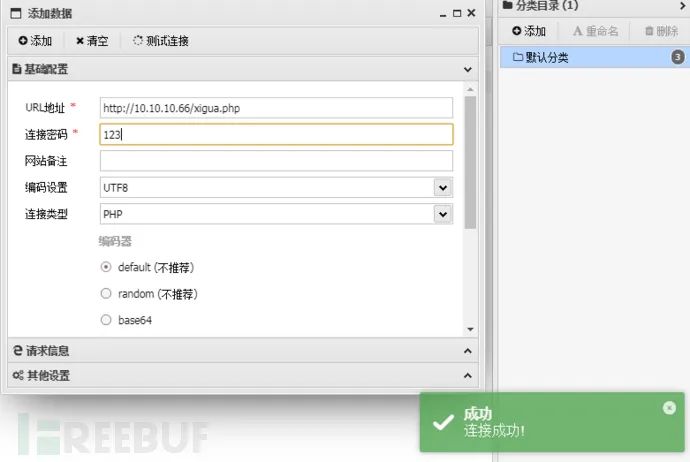Select the default (不推荐) encoder radio
Image resolution: width=690 pixels, height=462 pixels.
(106, 267)
